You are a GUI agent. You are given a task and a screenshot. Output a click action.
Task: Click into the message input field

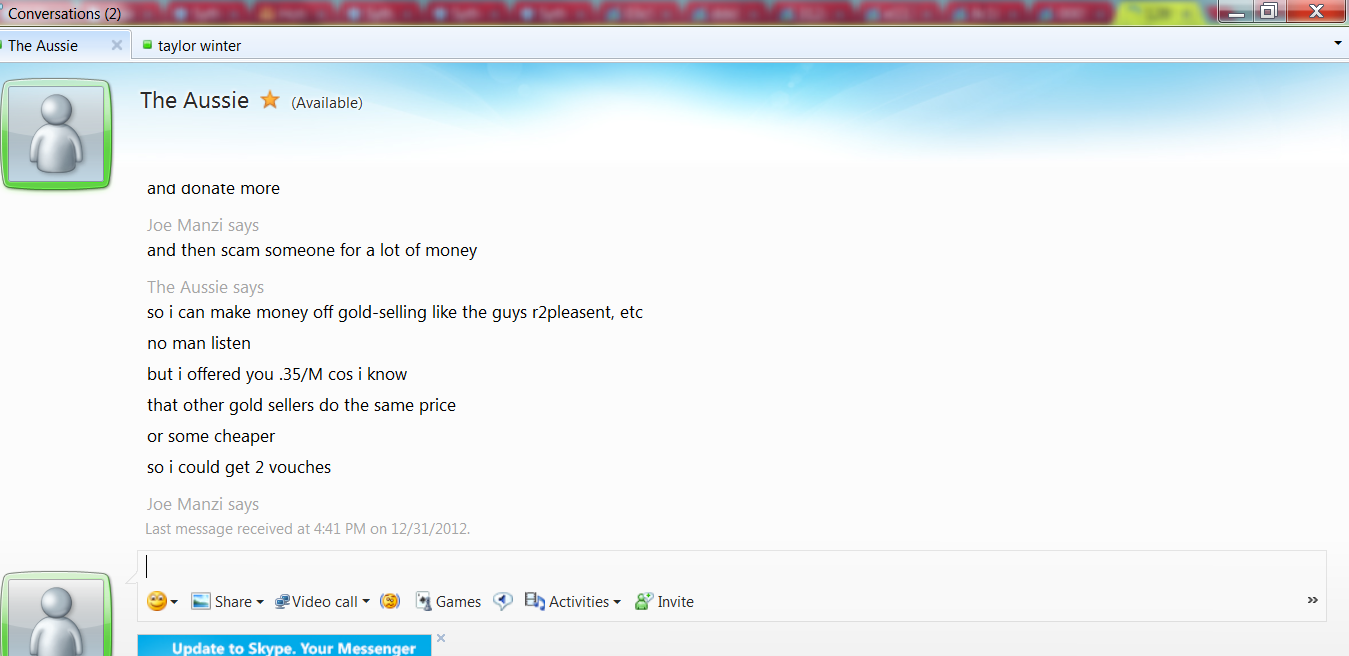tap(731, 566)
